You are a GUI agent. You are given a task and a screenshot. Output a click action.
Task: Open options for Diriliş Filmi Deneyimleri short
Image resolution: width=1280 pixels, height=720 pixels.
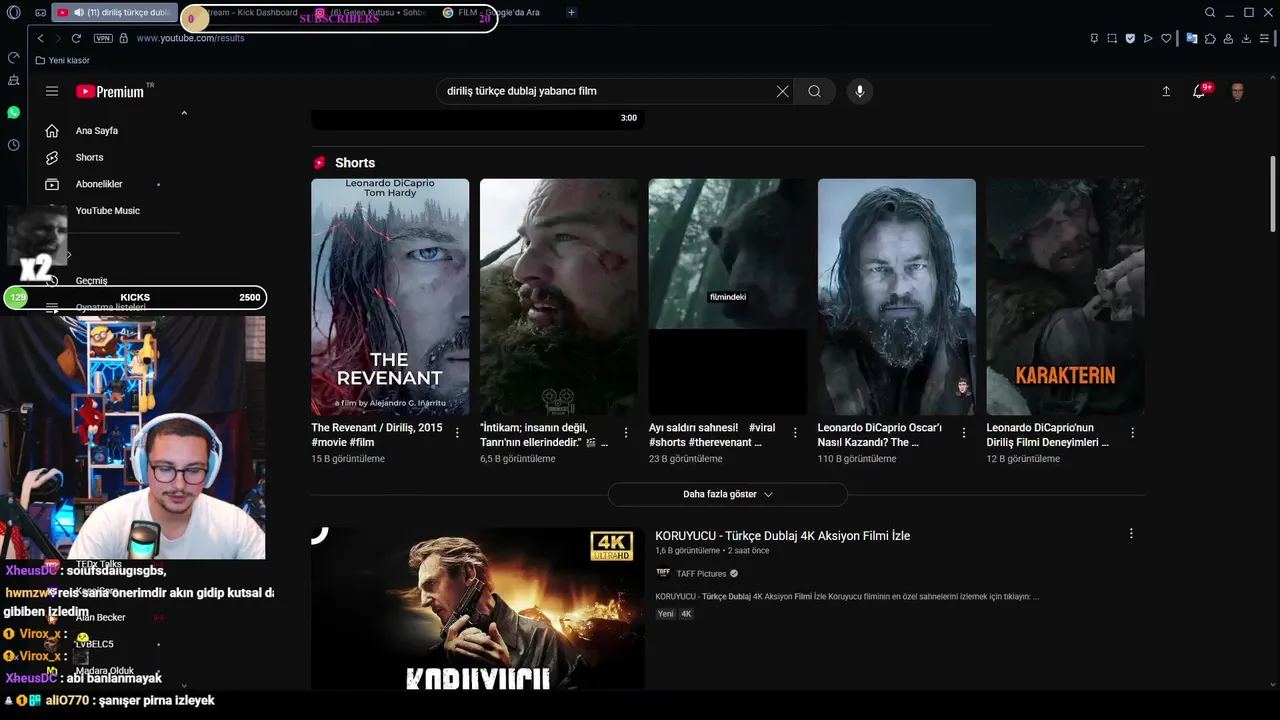coord(1132,433)
